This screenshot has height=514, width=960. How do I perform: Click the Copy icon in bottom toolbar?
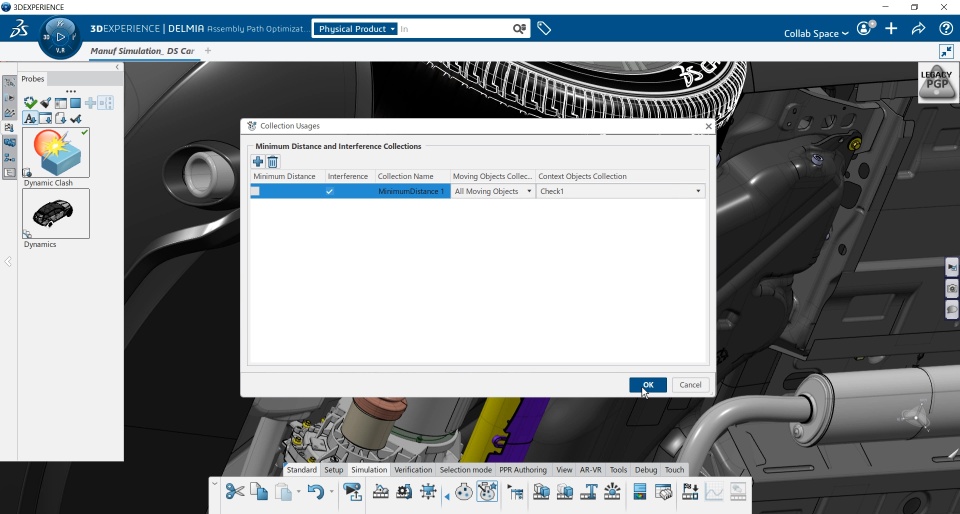pyautogui.click(x=259, y=491)
